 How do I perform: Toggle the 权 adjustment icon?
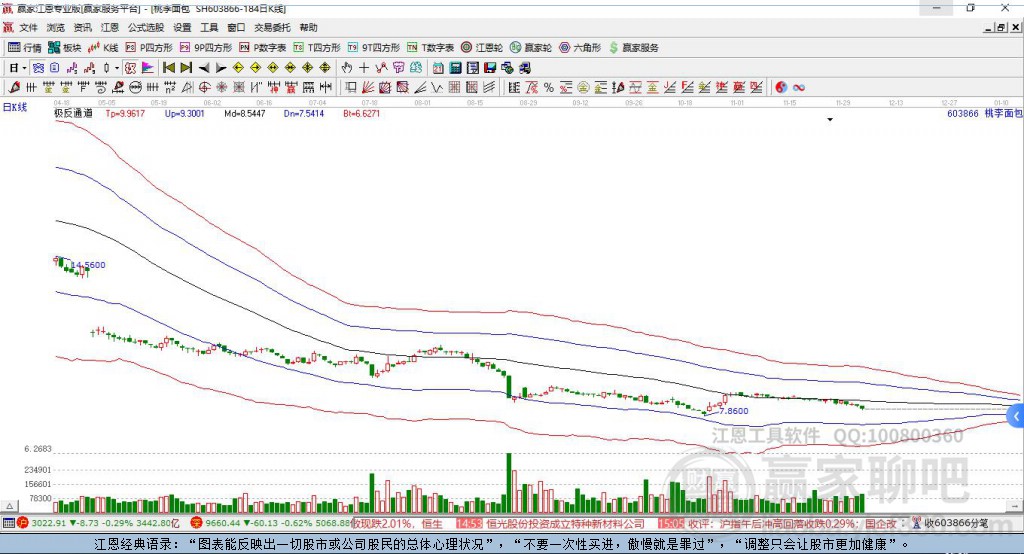(131, 68)
